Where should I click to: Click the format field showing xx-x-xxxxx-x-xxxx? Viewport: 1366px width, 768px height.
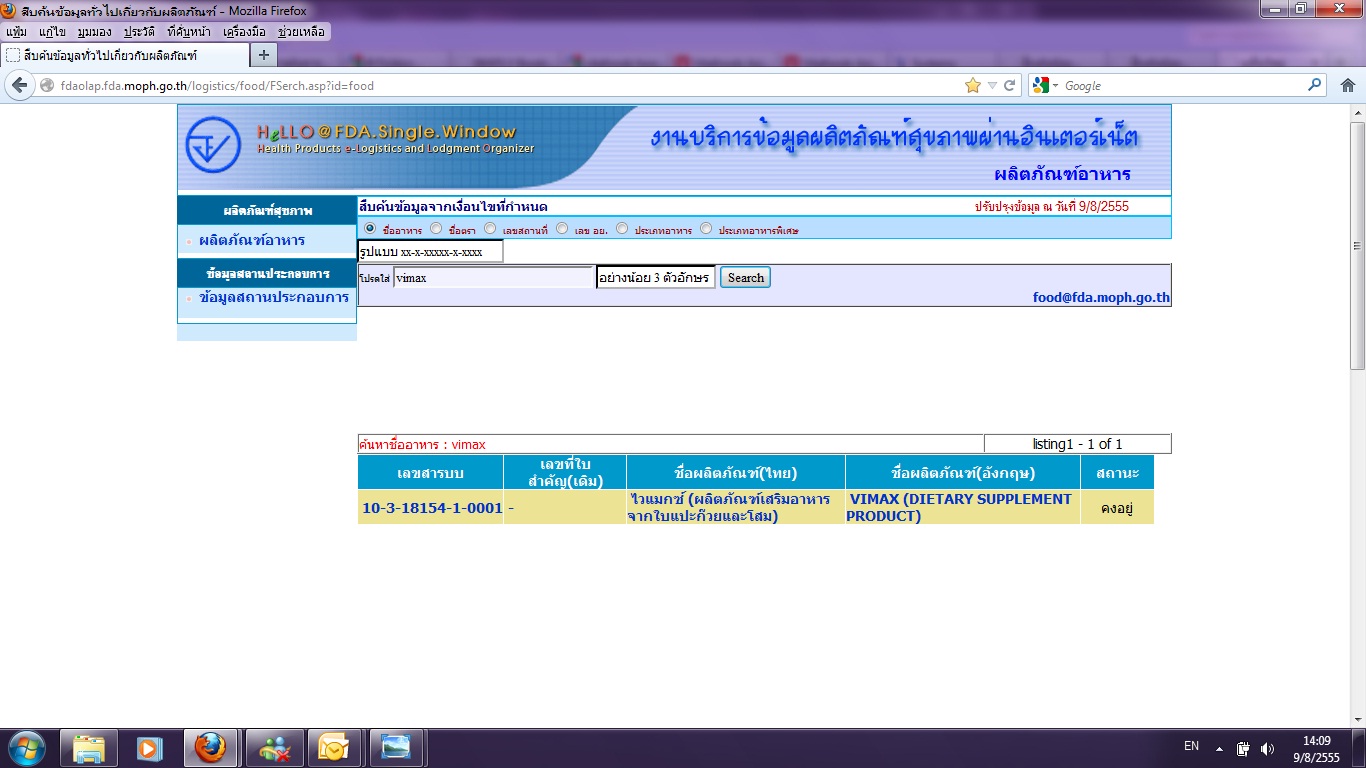(x=430, y=252)
